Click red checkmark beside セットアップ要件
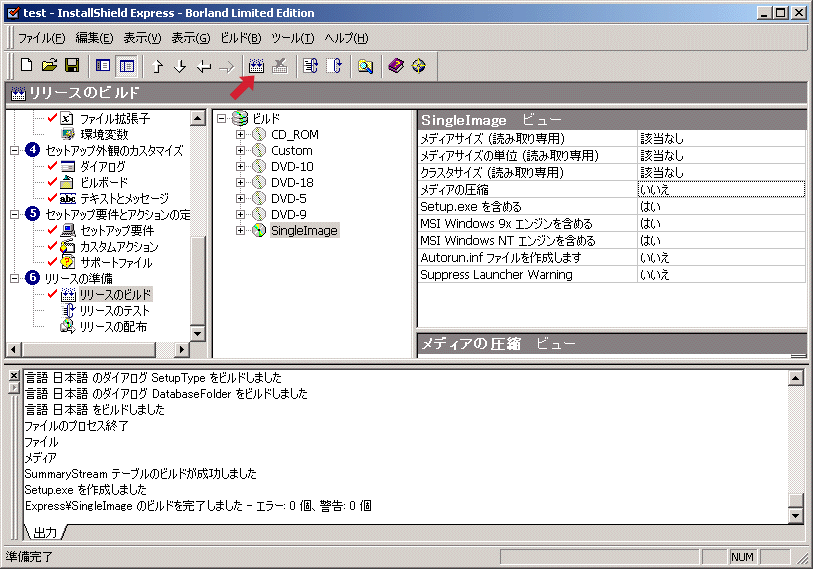The height and width of the screenshot is (569, 813). pos(52,230)
